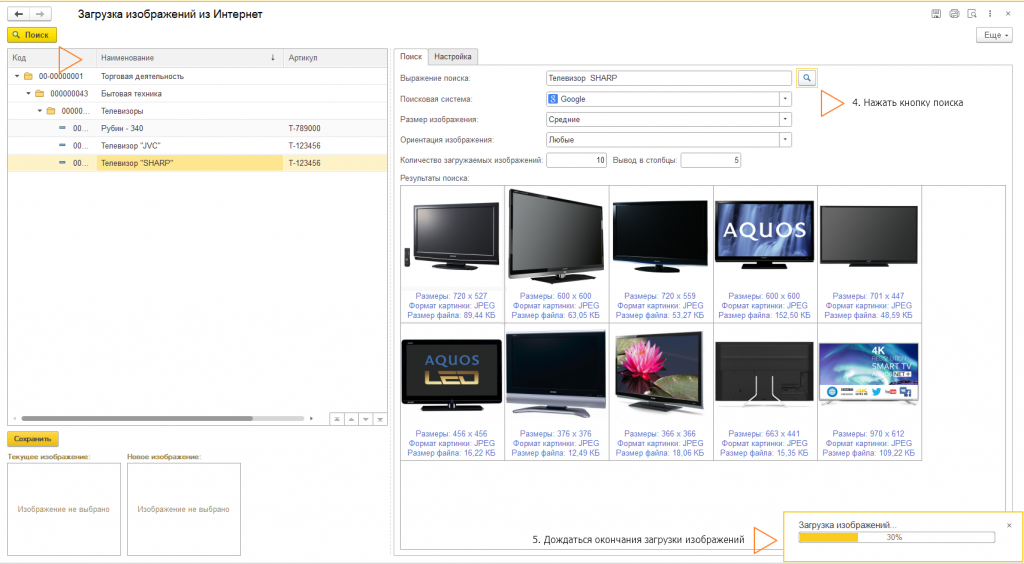The image size is (1024, 564).
Task: Dismiss the image loading progress notification
Action: click(1008, 525)
